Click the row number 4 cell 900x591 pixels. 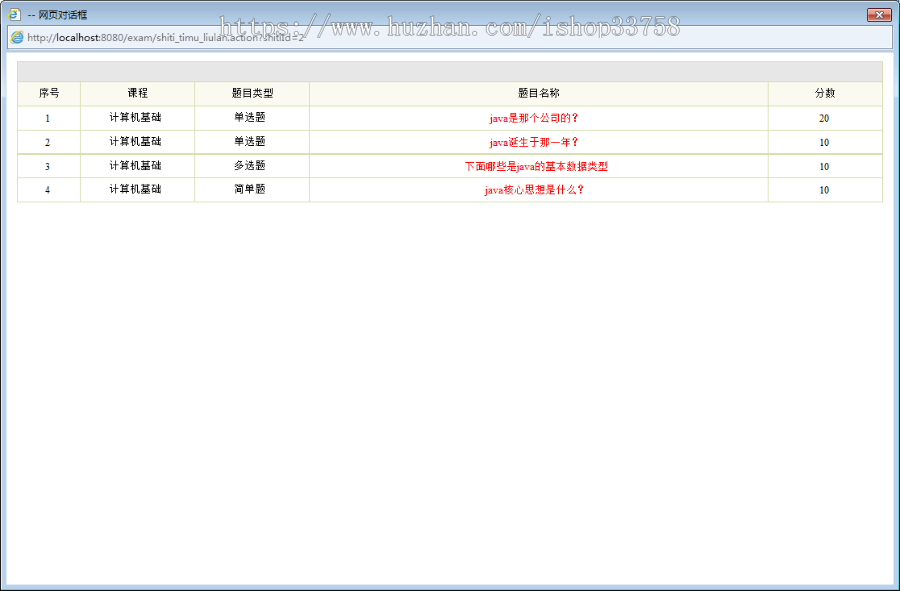(x=47, y=190)
